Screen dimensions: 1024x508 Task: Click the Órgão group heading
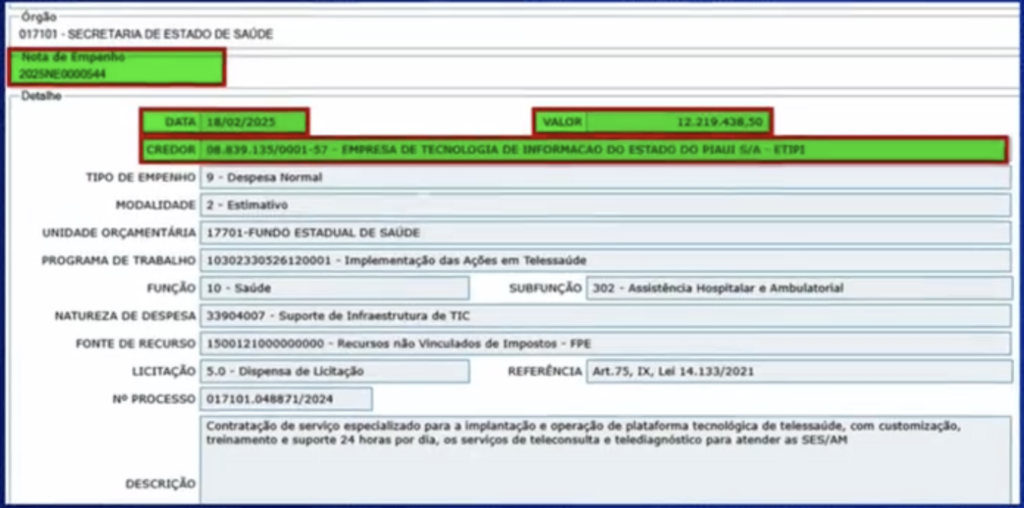click(38, 17)
